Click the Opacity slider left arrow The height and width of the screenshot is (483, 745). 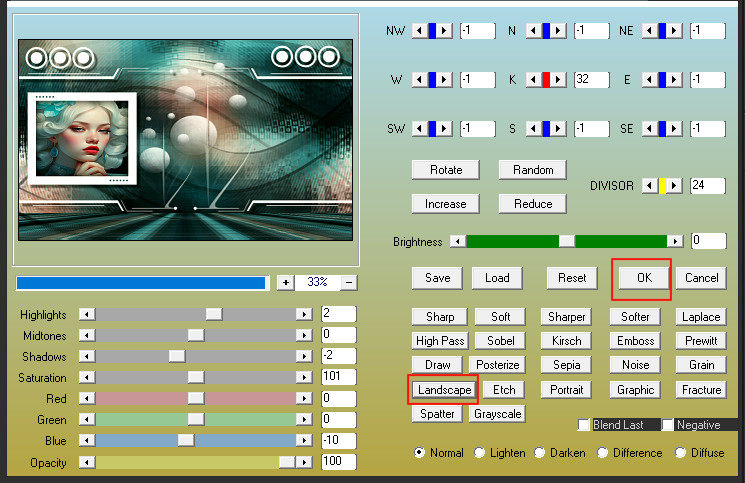click(87, 462)
